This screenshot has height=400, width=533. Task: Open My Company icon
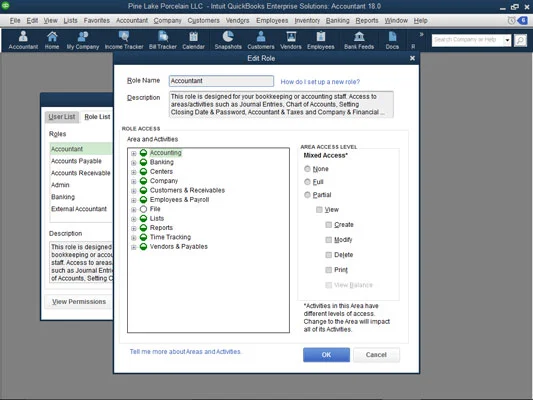[x=83, y=40]
